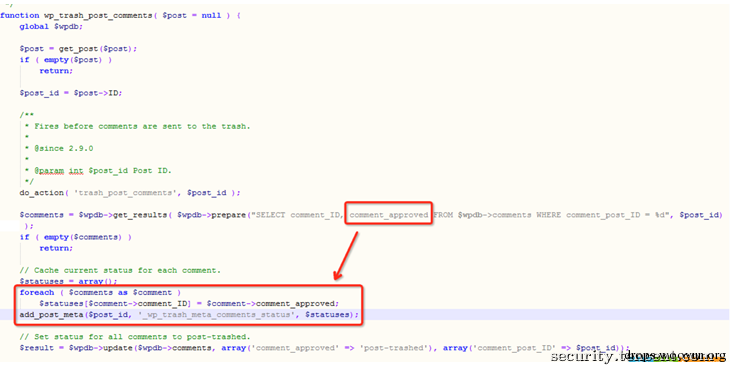Image resolution: width=730 pixels, height=367 pixels.
Task: Click the 'post-trashed' string in the update call
Action: [x=395, y=348]
